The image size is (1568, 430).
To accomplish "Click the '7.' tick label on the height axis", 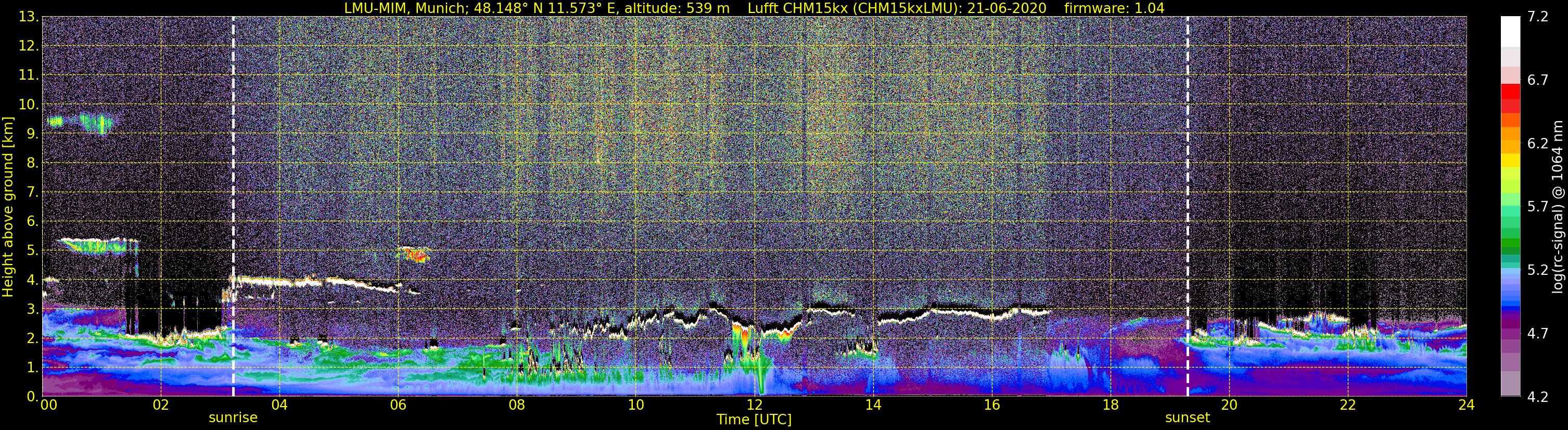I will pos(32,193).
